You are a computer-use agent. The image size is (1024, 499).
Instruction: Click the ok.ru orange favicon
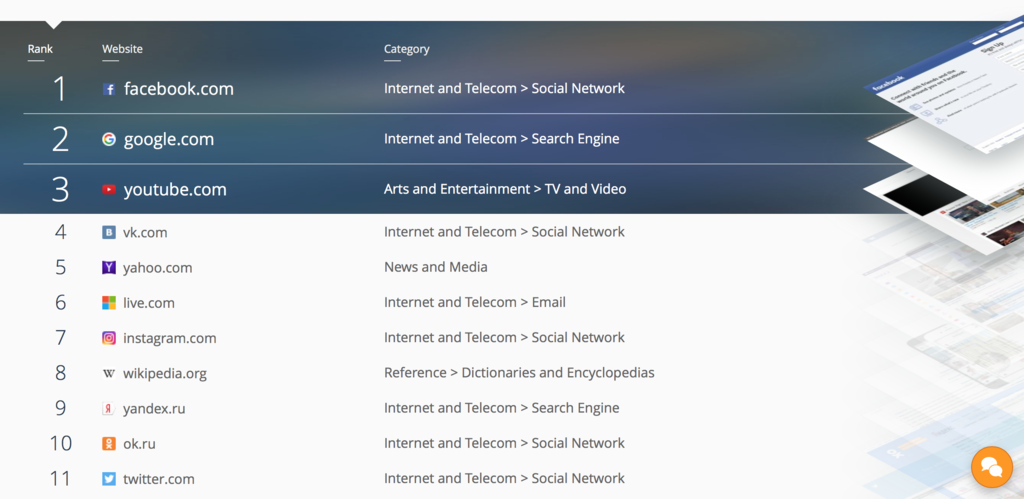(x=109, y=444)
